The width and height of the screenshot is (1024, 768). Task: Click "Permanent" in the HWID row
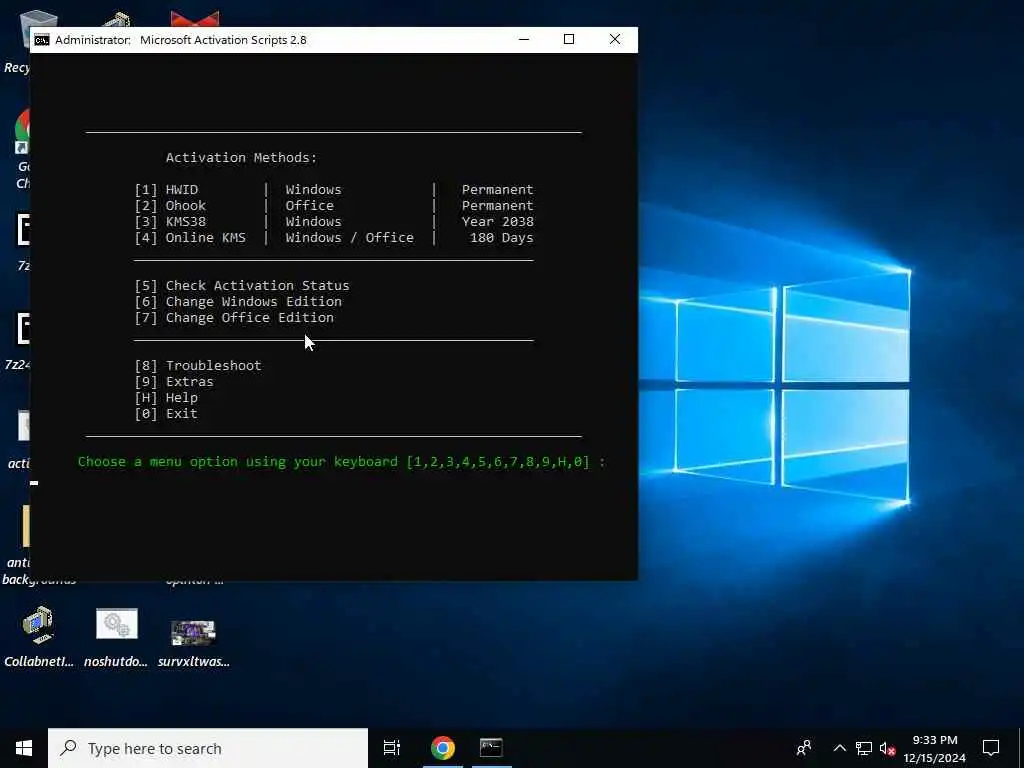click(x=498, y=189)
